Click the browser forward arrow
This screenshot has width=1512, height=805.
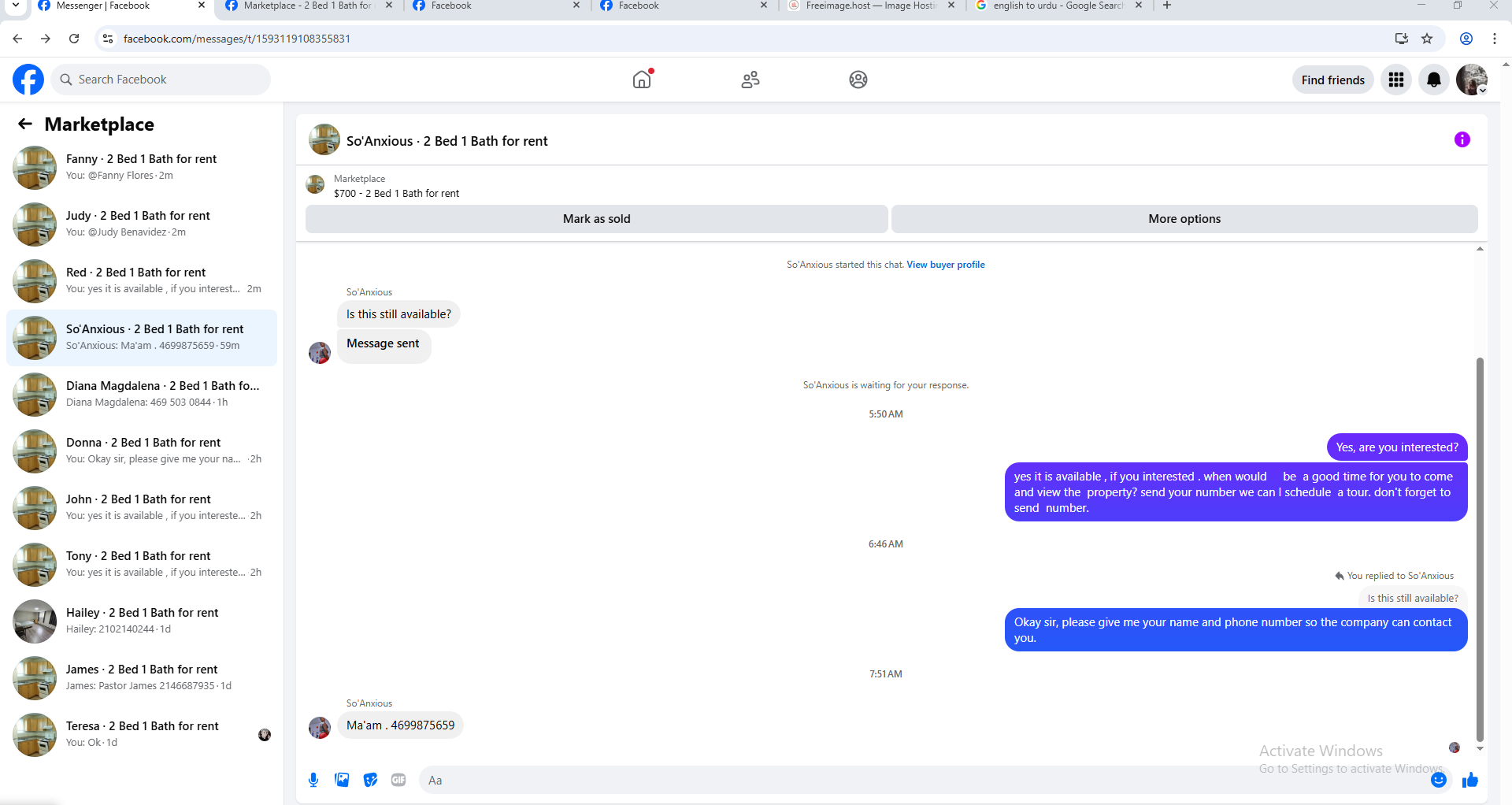(x=46, y=39)
